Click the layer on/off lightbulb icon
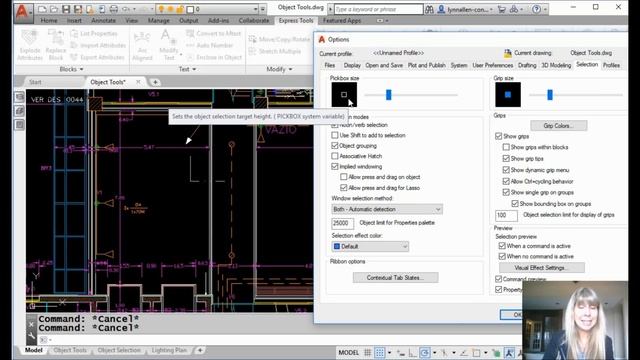Viewport: 640px width, 360px height. [x=162, y=9]
